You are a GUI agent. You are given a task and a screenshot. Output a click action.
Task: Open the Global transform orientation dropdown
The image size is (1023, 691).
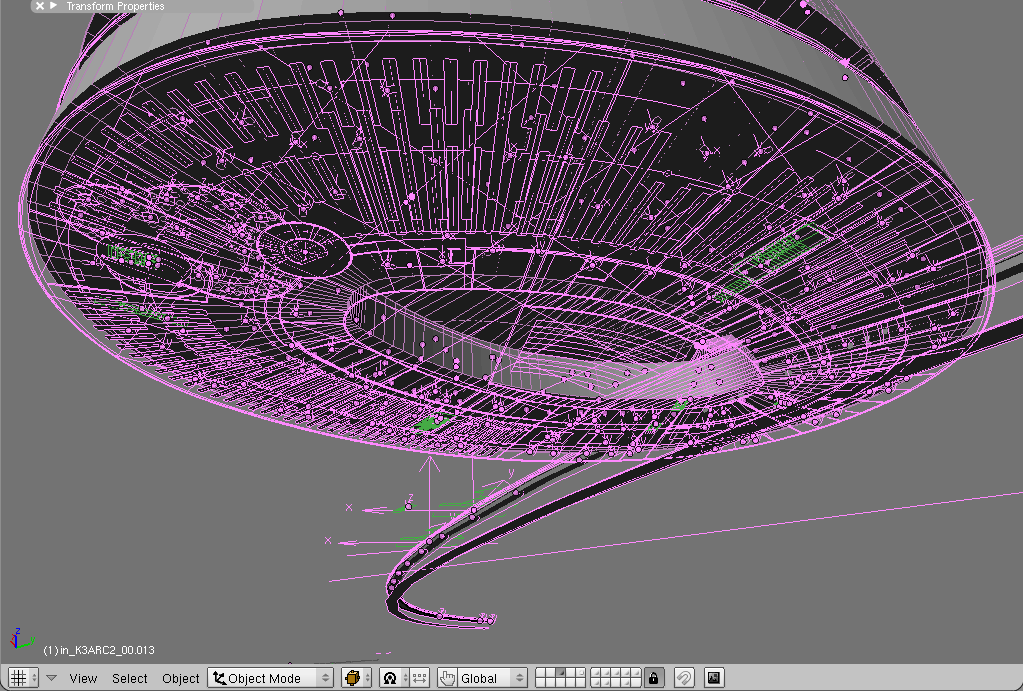pos(493,678)
